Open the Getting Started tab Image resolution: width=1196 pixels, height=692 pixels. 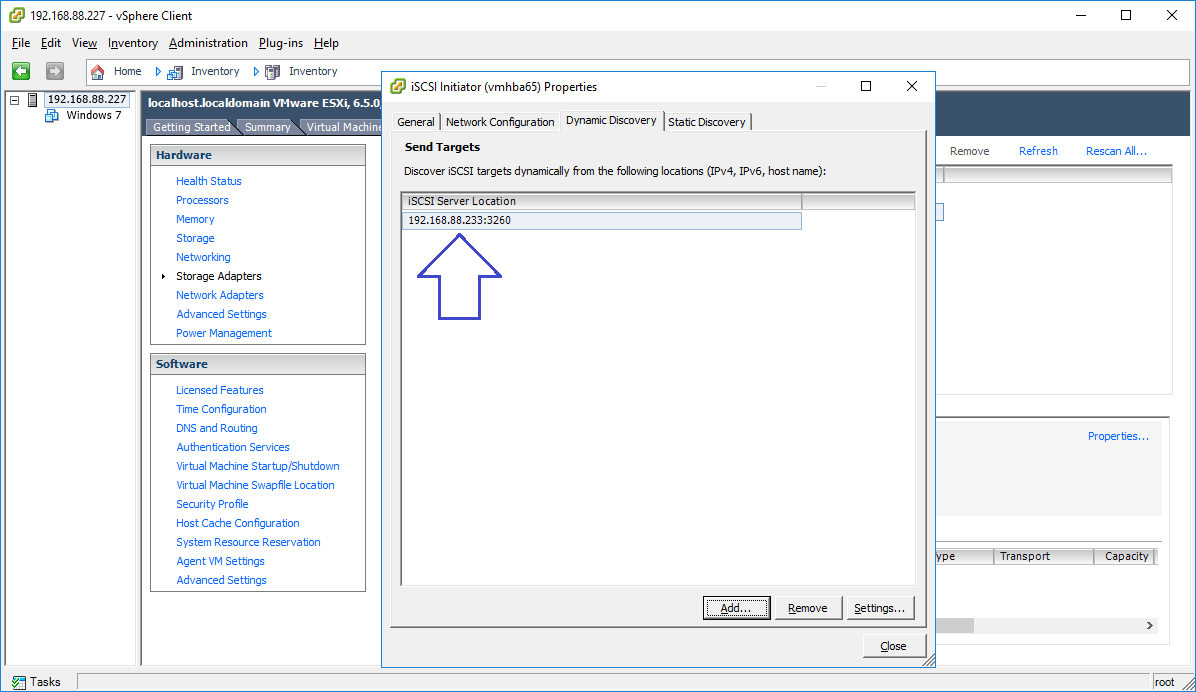pyautogui.click(x=191, y=127)
